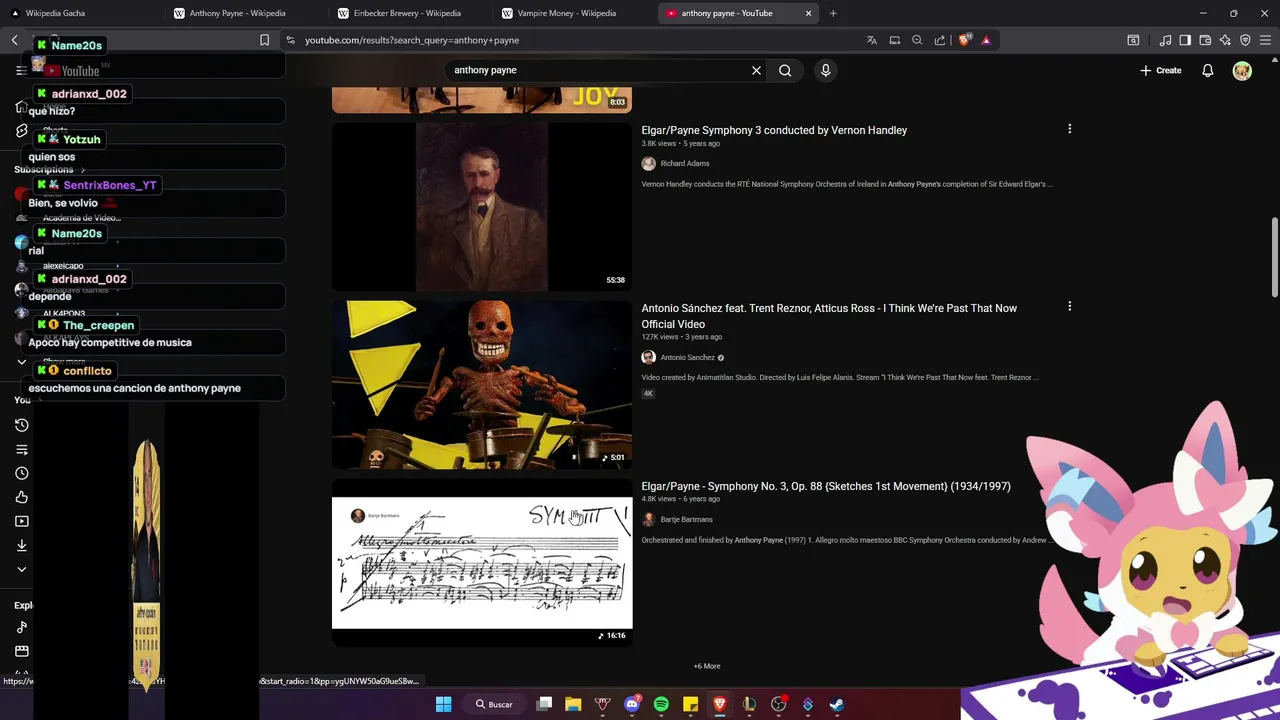Open Brave Wallet icon
The height and width of the screenshot is (720, 1280).
[x=1205, y=40]
